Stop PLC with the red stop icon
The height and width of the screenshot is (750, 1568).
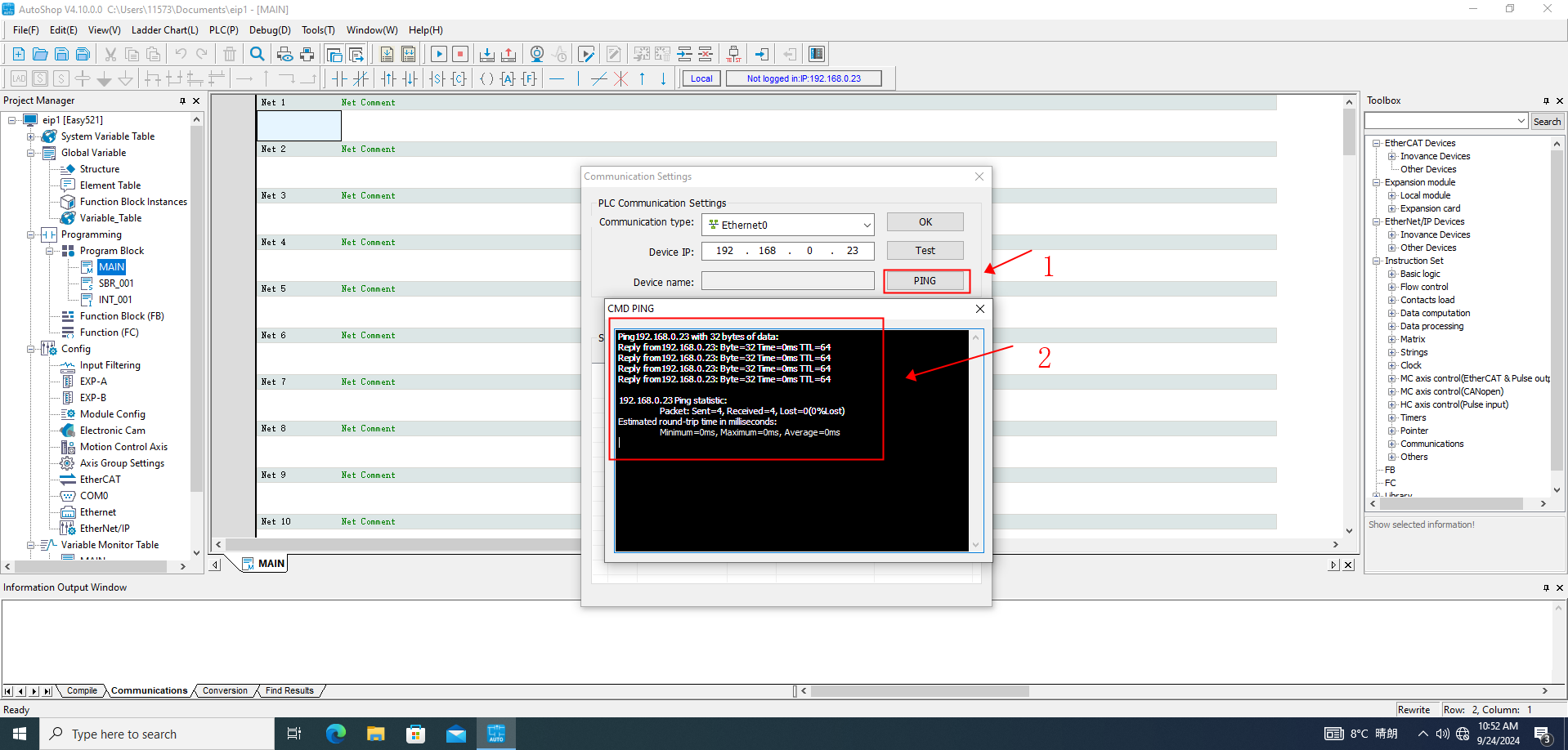click(x=460, y=54)
